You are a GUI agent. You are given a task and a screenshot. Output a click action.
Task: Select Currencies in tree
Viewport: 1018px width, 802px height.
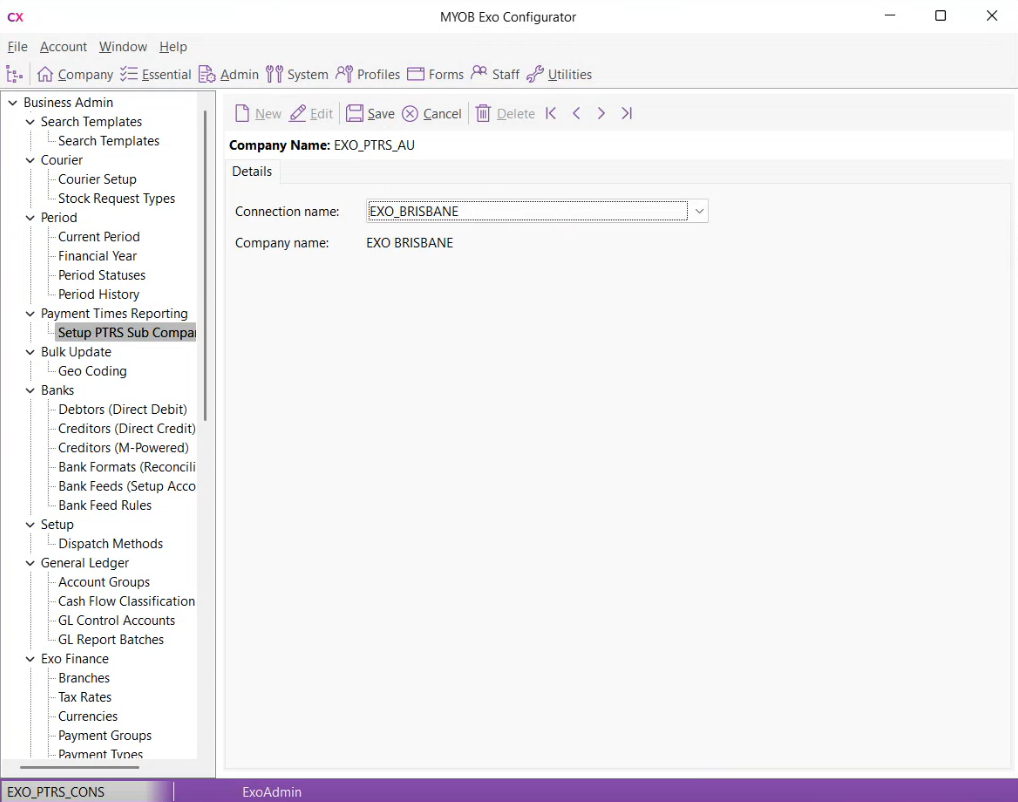pos(88,716)
